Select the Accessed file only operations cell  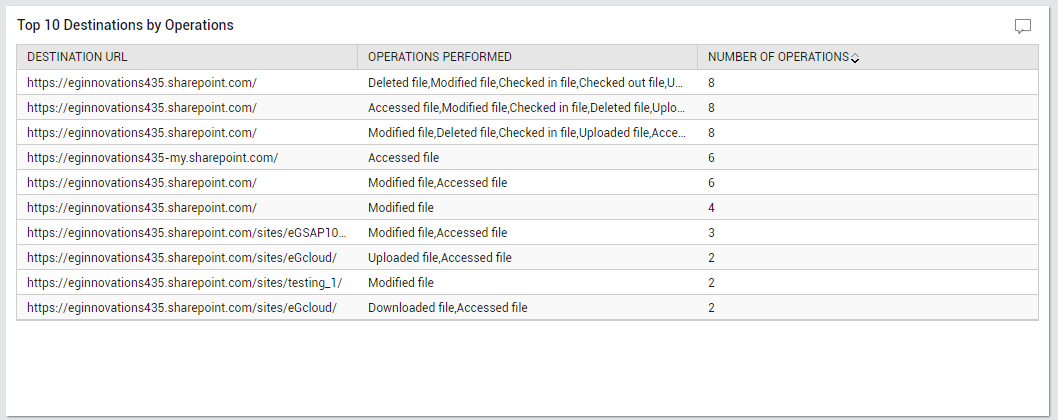[403, 157]
